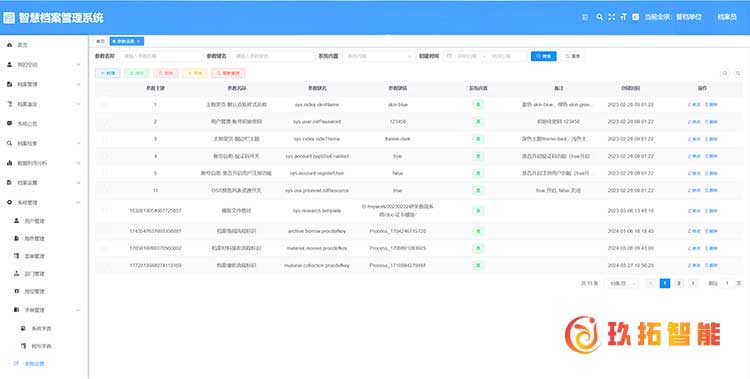Click the jump-to-page number input
750x379 pixels.
pos(727,283)
